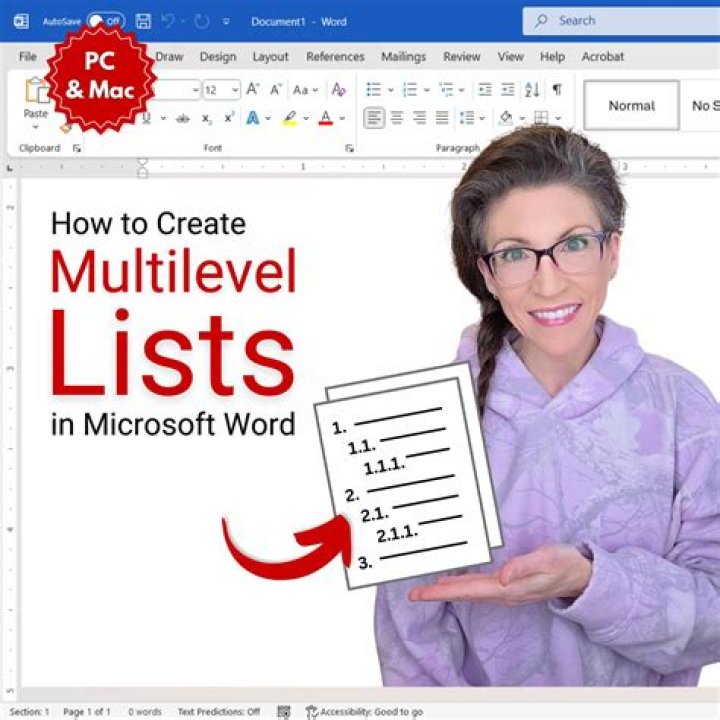Open the Change Case Aa menu
The image size is (720, 720).
click(x=305, y=90)
